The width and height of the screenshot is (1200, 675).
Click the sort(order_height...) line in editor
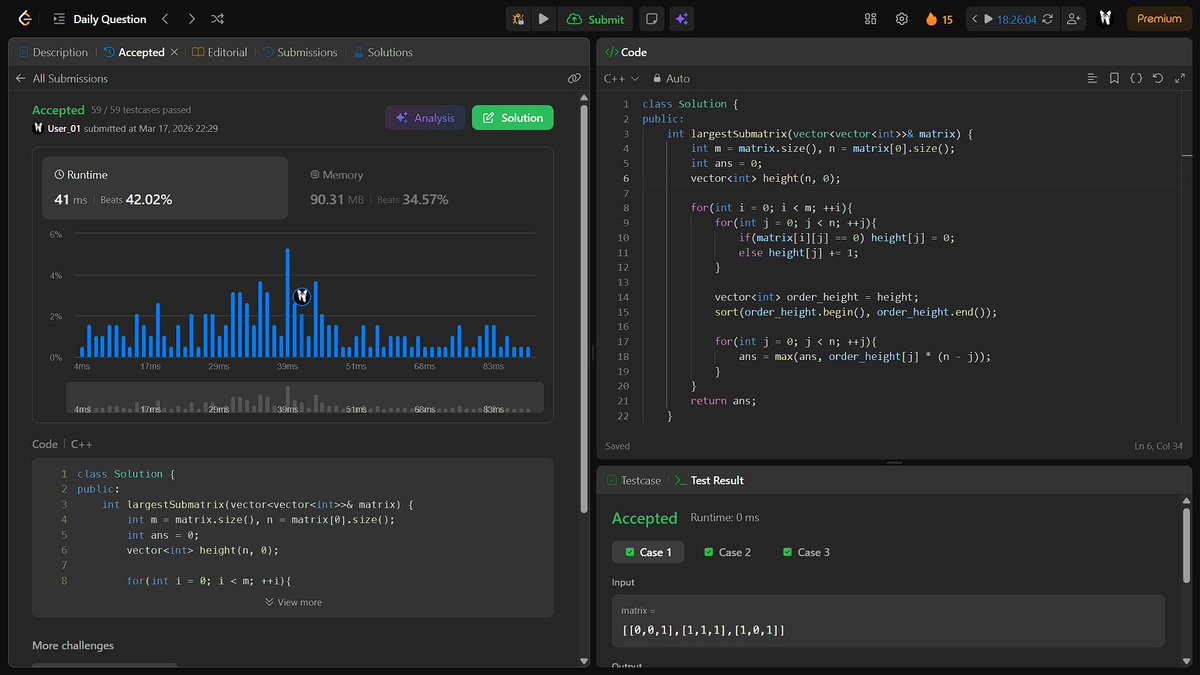pyautogui.click(x=856, y=311)
